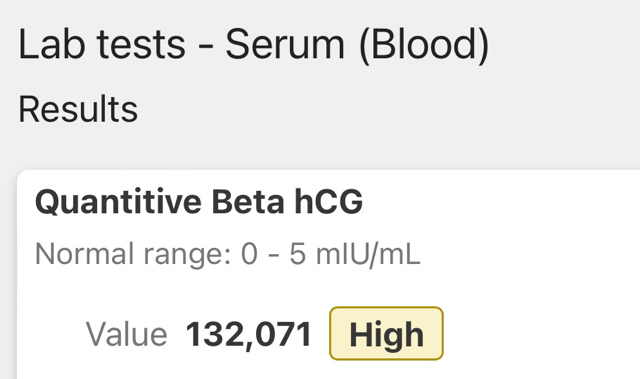Click the Lab tests - Serum (Blood) heading
The image size is (640, 379).
pyautogui.click(x=253, y=45)
